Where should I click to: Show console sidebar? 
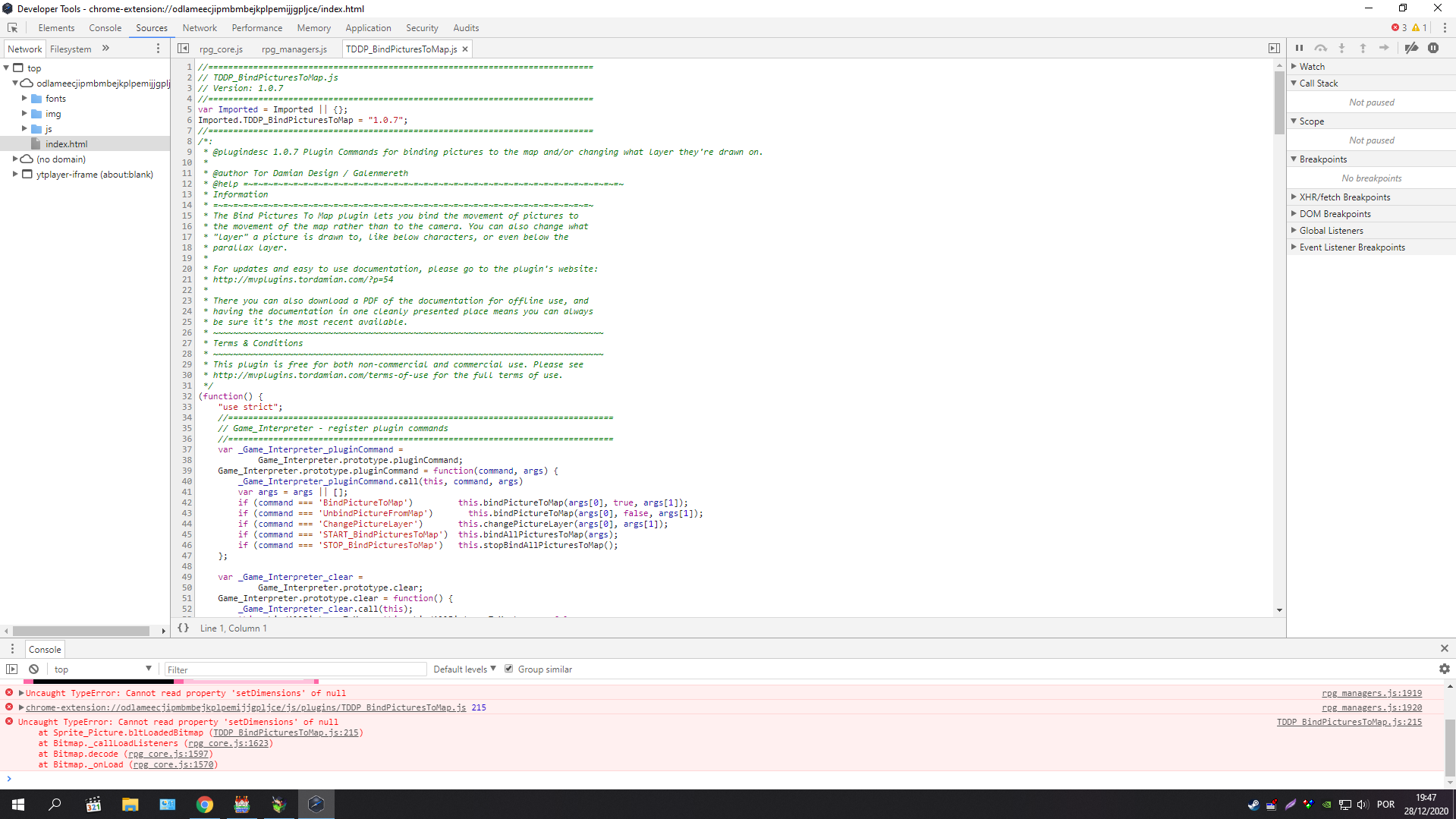coord(12,669)
